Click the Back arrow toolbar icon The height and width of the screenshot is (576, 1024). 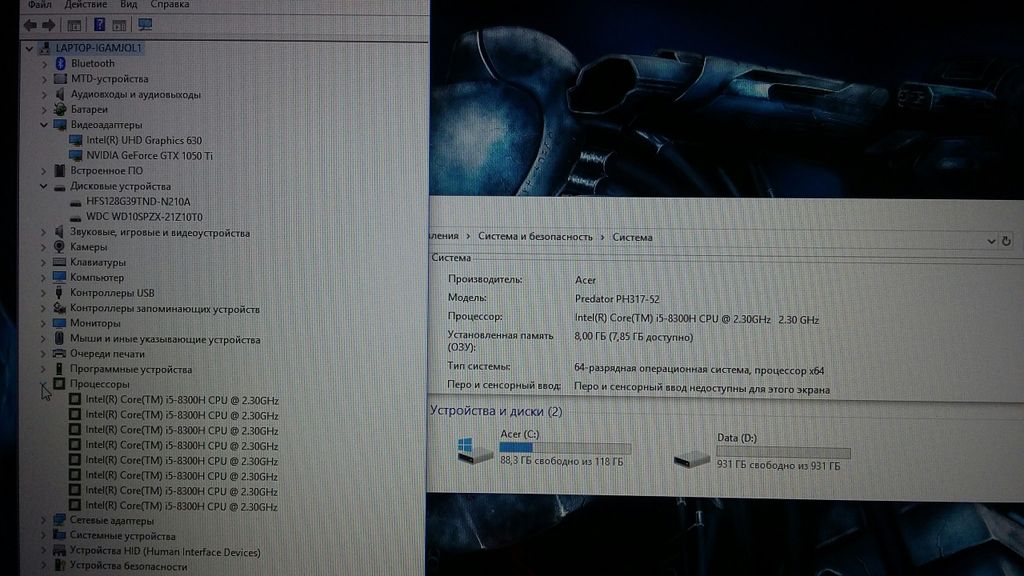click(30, 25)
